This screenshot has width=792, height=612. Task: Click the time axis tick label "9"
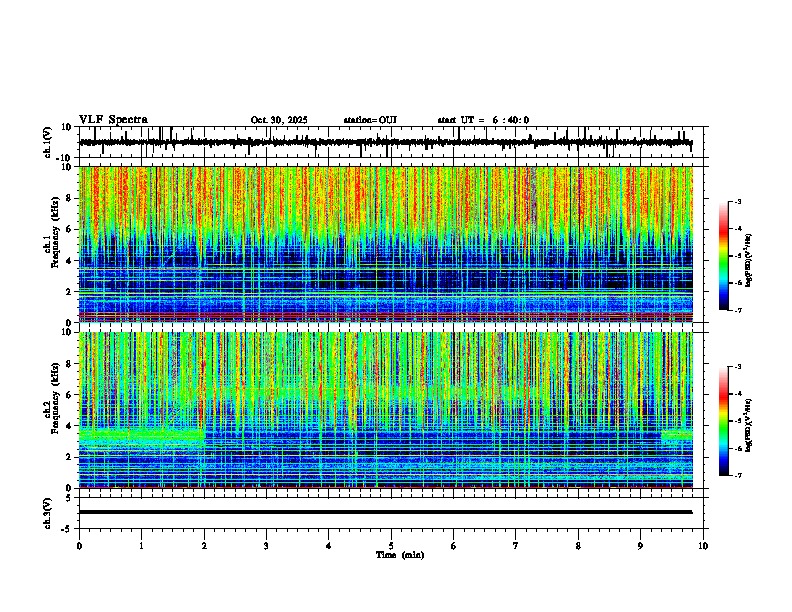[640, 546]
